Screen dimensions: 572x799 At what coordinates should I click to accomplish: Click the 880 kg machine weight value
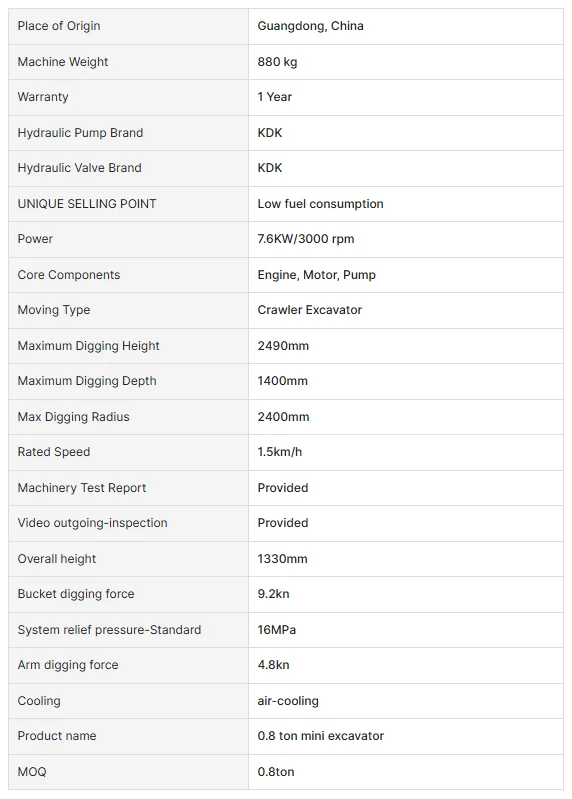pos(277,62)
